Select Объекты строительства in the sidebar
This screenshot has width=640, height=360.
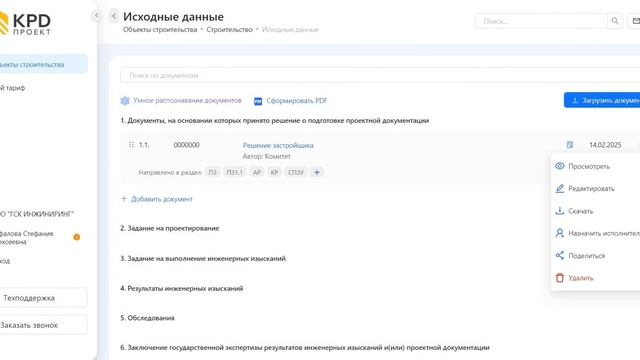(43, 64)
